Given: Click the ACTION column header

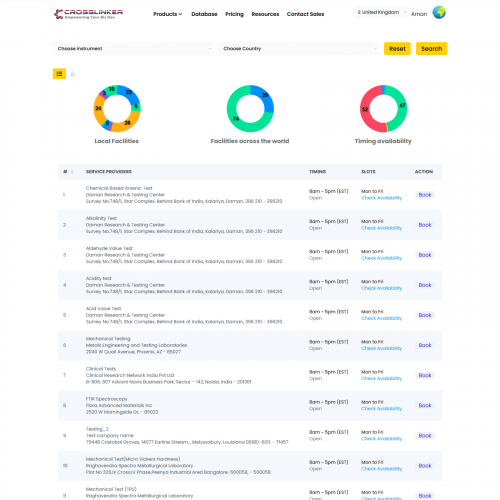Looking at the screenshot, I should pyautogui.click(x=424, y=172).
